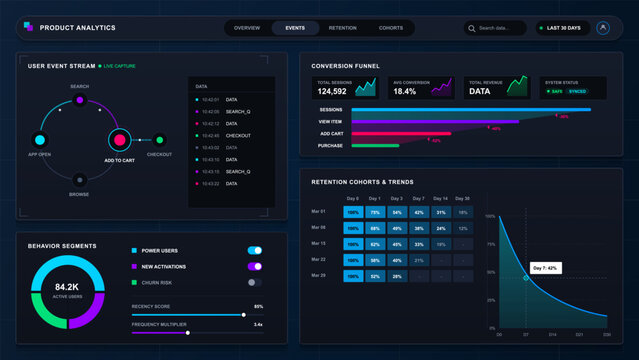This screenshot has width=639, height=360.
Task: Click the Day 30 column header
Action: pos(463,199)
